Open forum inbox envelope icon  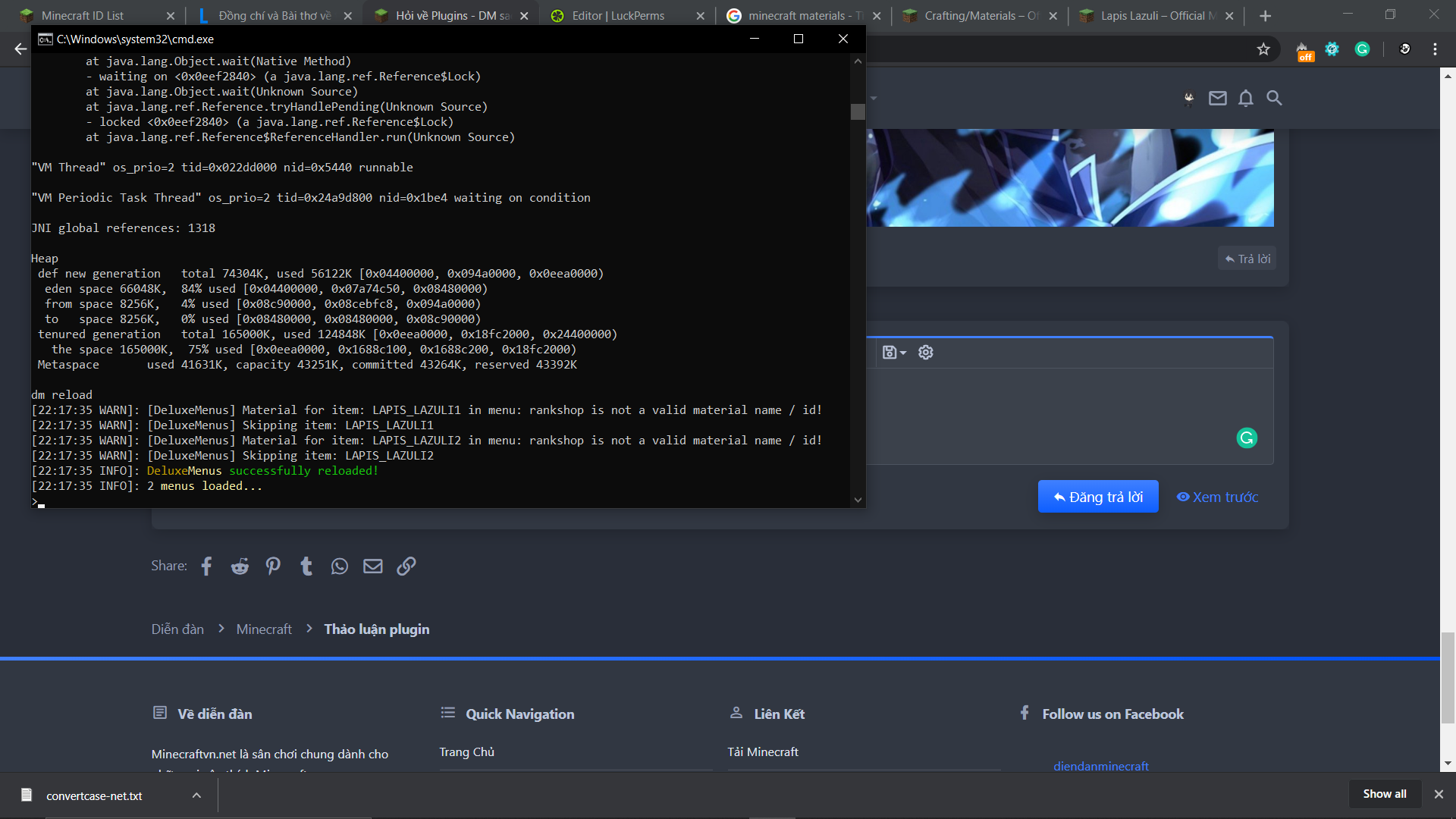[1217, 98]
